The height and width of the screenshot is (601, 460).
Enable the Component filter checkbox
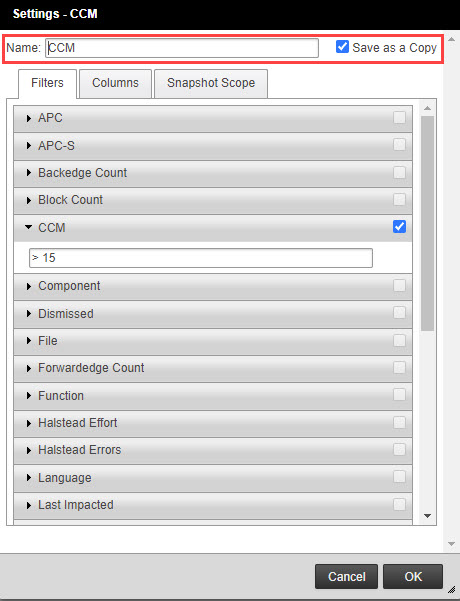click(399, 285)
